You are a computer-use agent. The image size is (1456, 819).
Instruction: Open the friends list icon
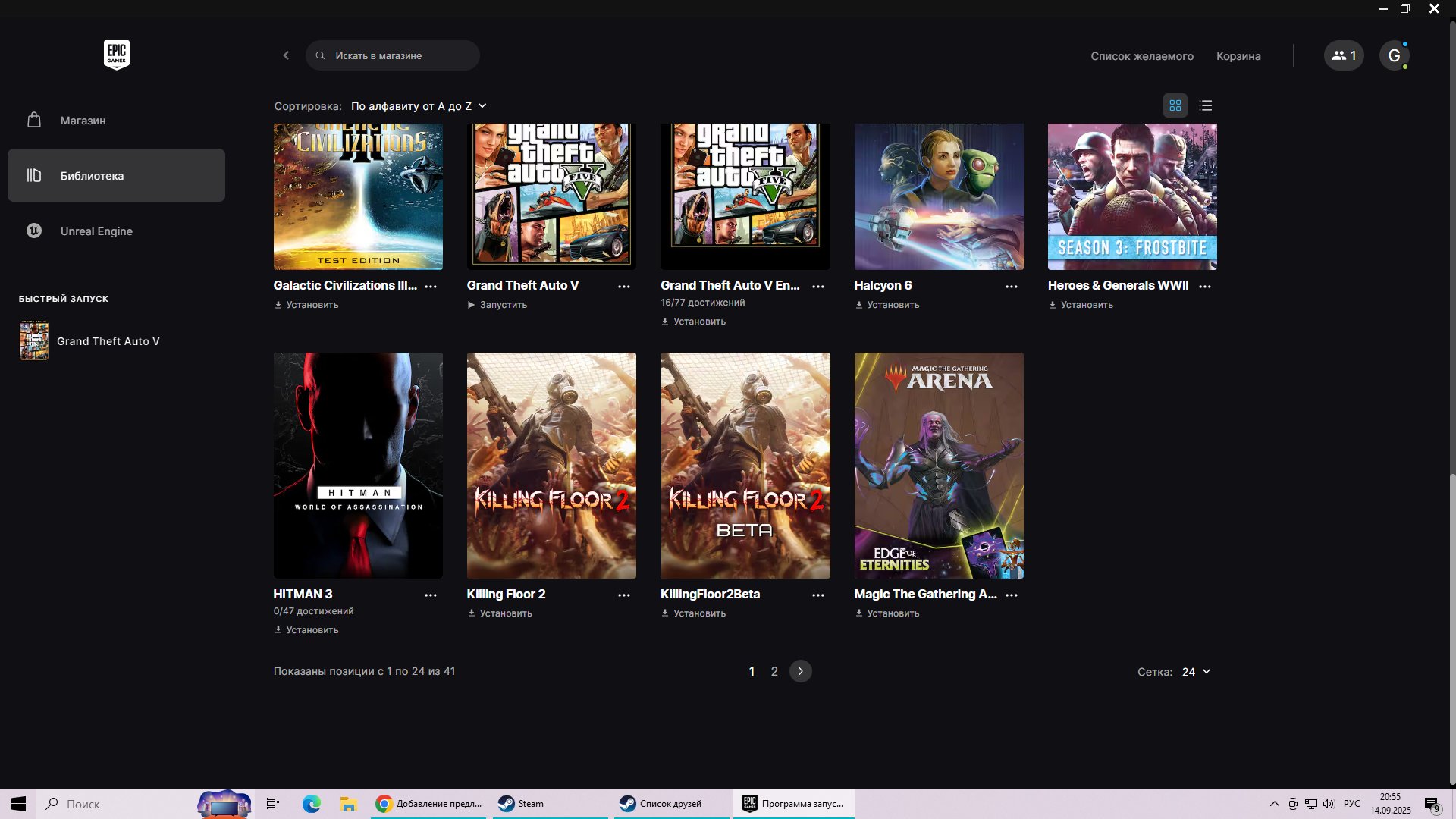point(1343,55)
